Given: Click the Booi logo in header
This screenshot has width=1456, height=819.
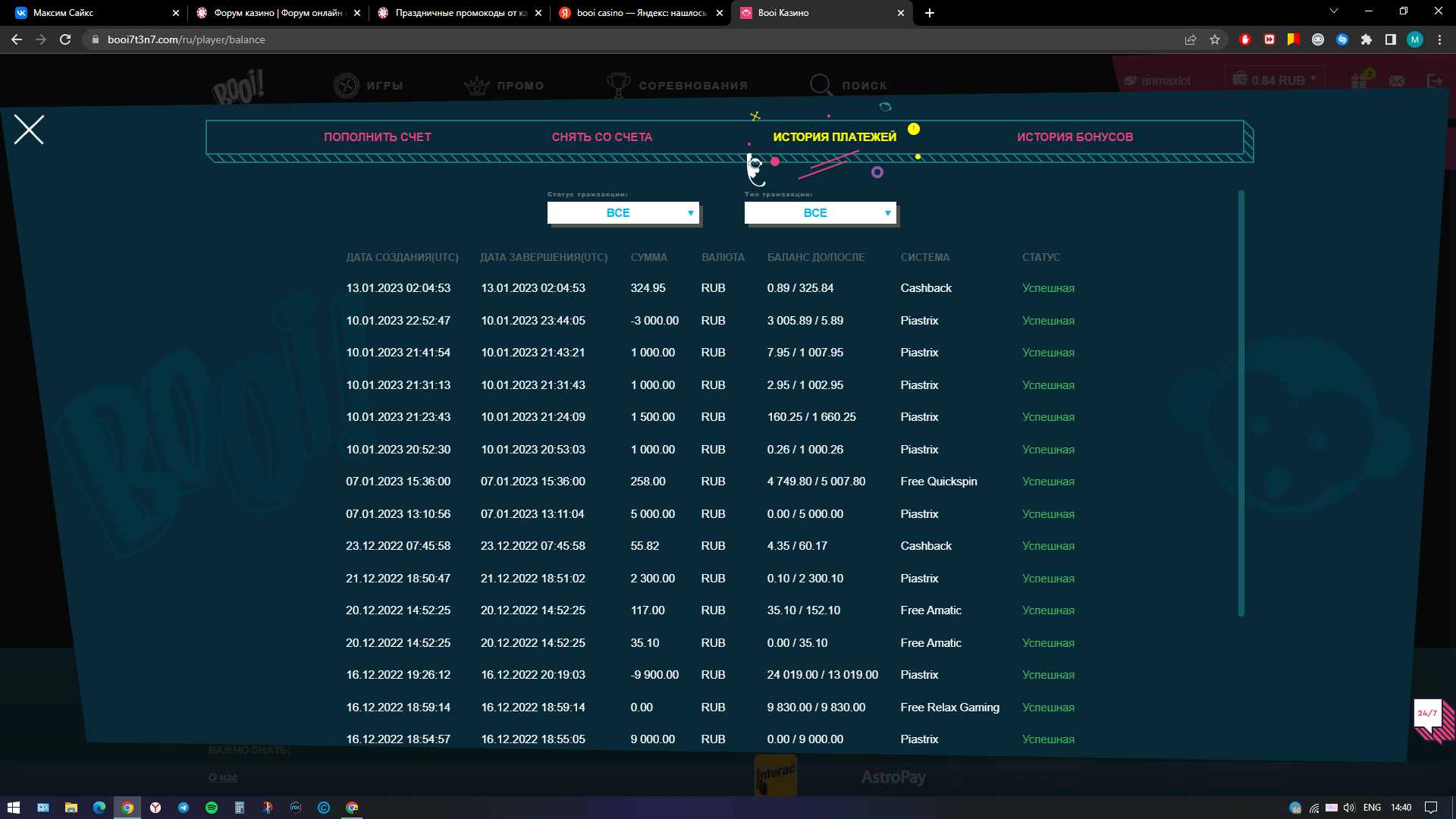Looking at the screenshot, I should click(x=238, y=87).
